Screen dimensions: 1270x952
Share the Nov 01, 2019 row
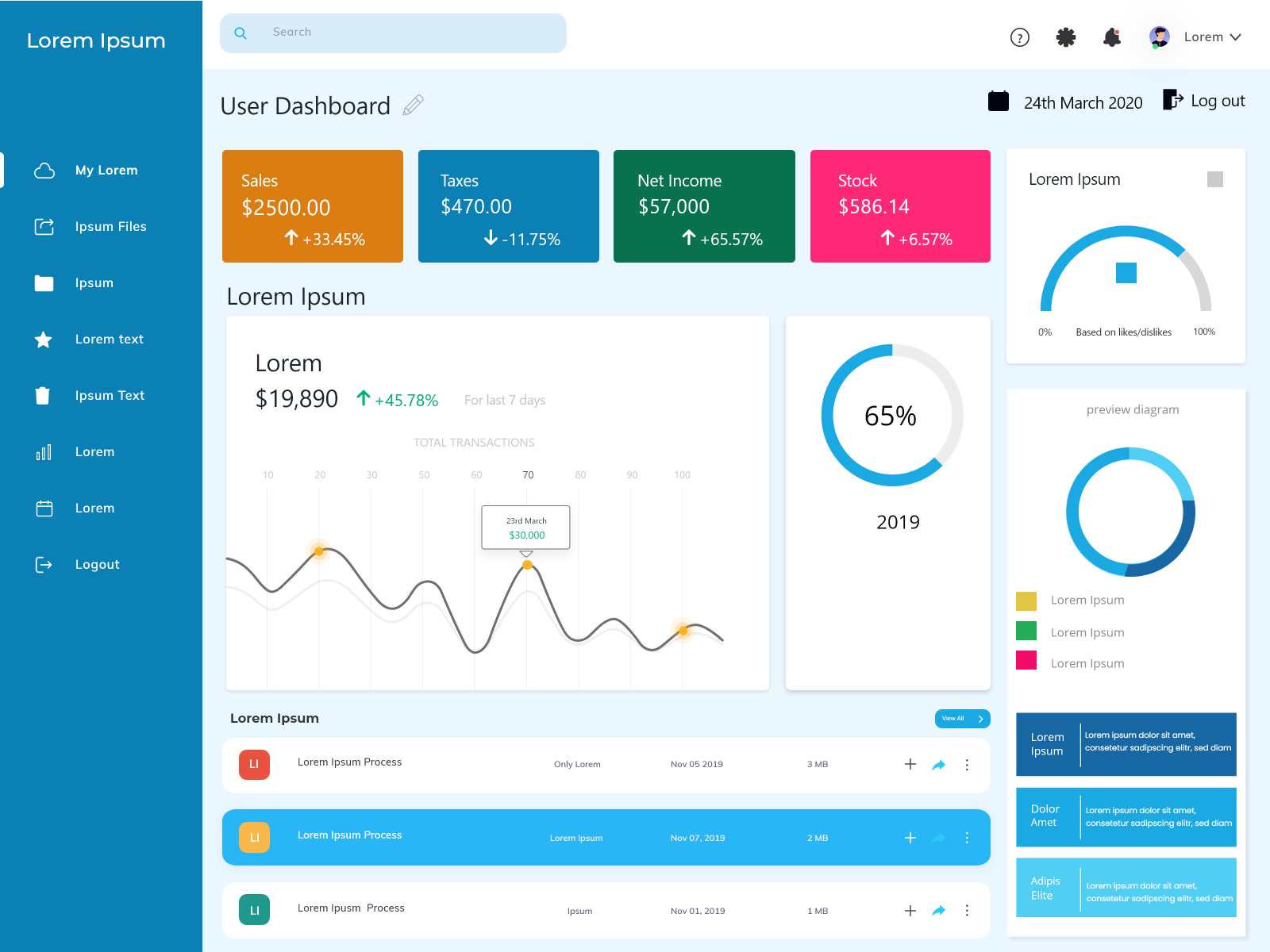[938, 911]
